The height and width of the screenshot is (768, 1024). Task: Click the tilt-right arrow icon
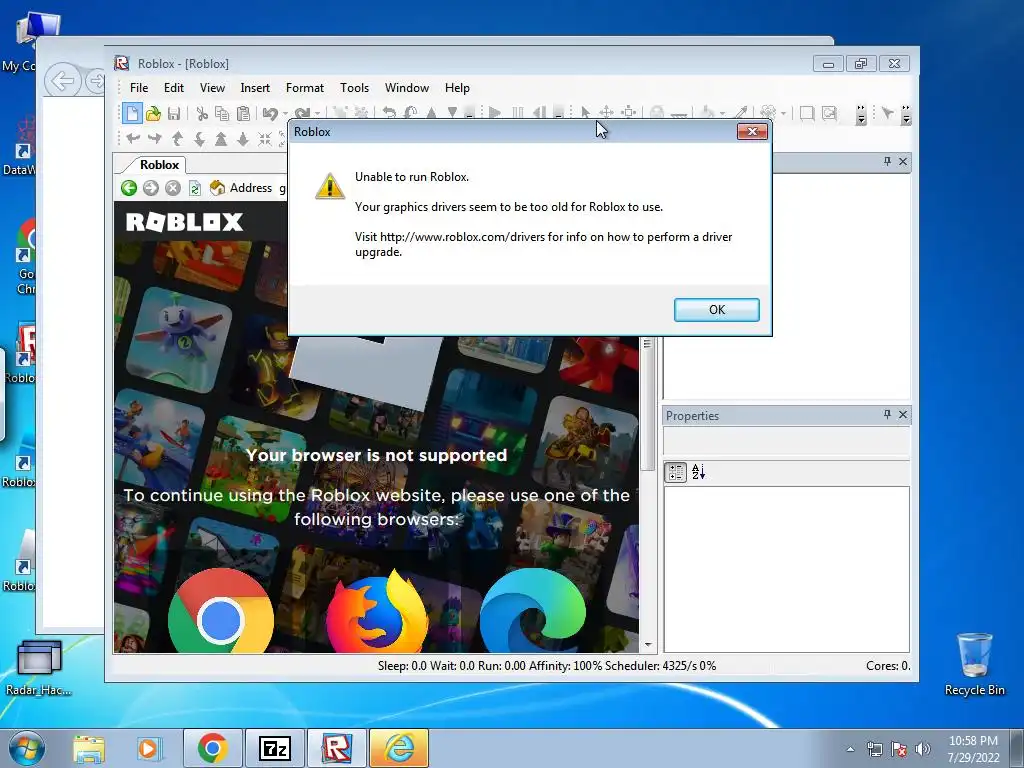tap(155, 138)
